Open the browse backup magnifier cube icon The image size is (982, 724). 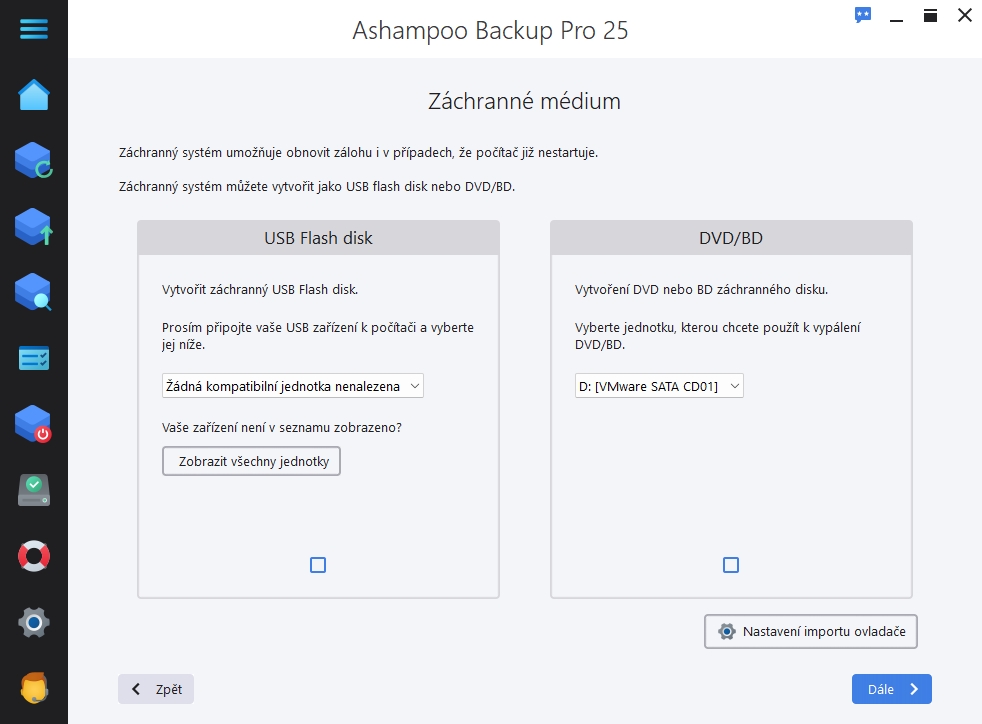pos(34,292)
